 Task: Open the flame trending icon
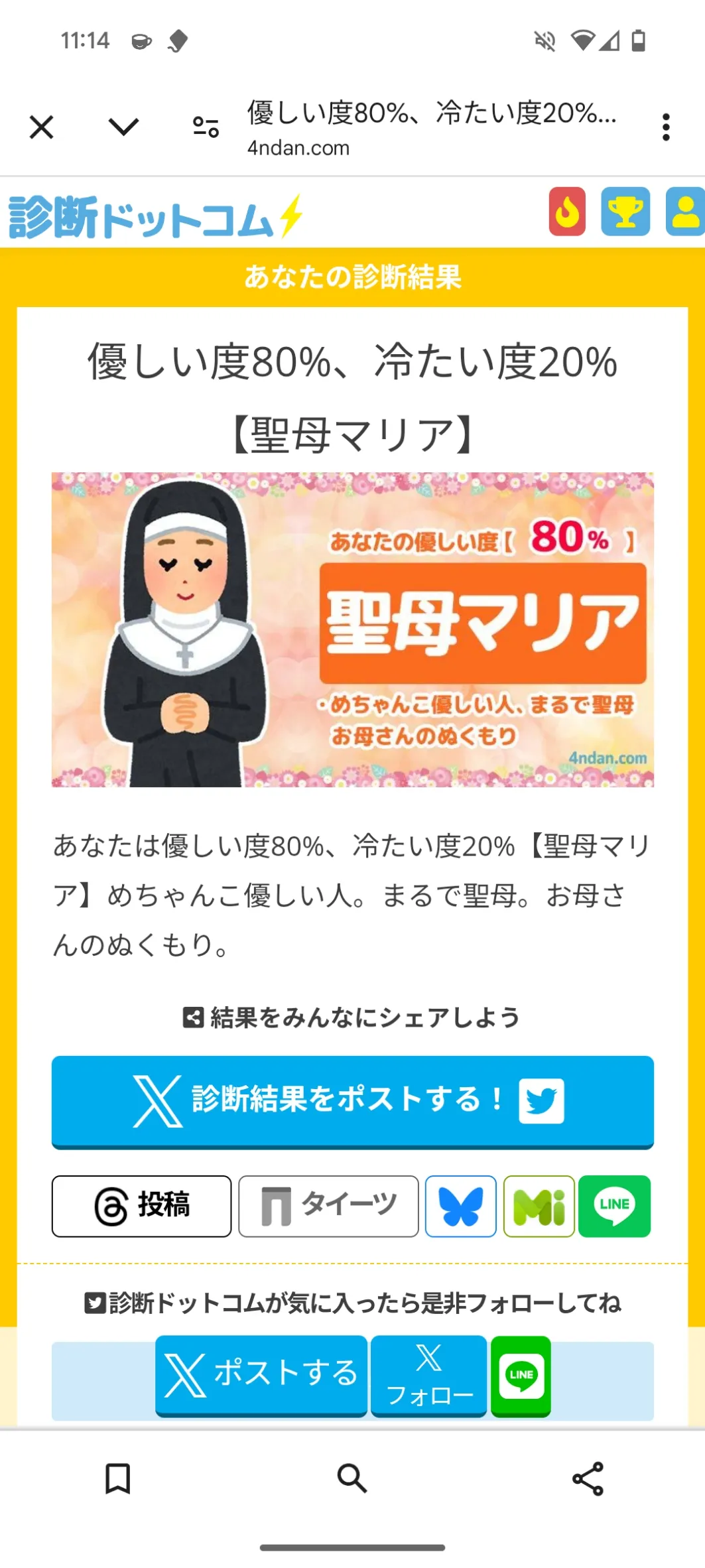pyautogui.click(x=567, y=212)
